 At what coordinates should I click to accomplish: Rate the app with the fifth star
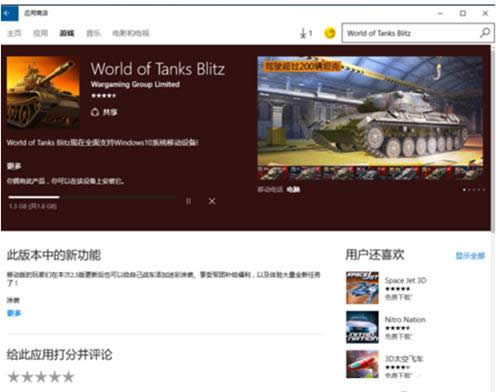pos(68,377)
